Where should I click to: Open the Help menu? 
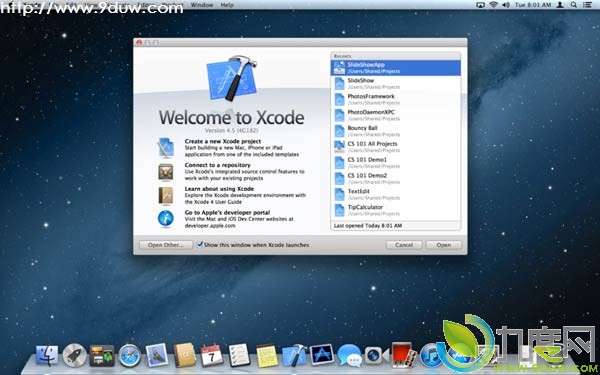tap(227, 5)
